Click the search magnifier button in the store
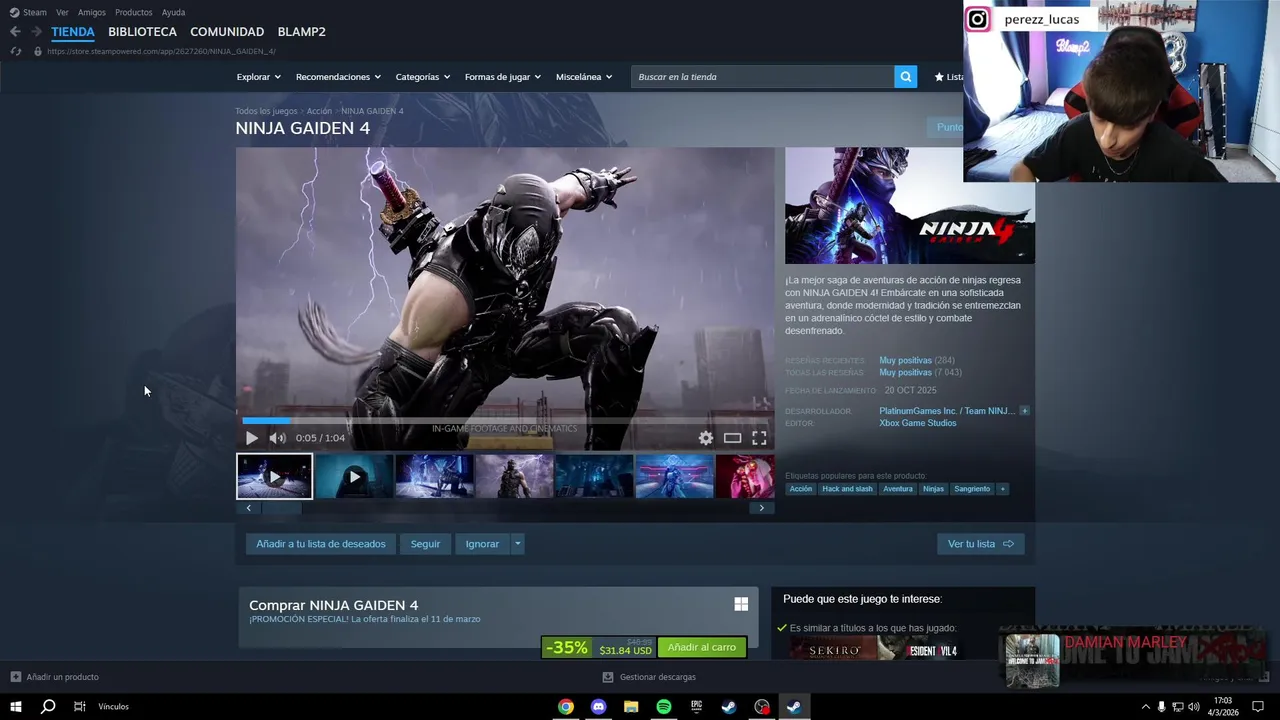This screenshot has width=1280, height=720. (x=905, y=77)
